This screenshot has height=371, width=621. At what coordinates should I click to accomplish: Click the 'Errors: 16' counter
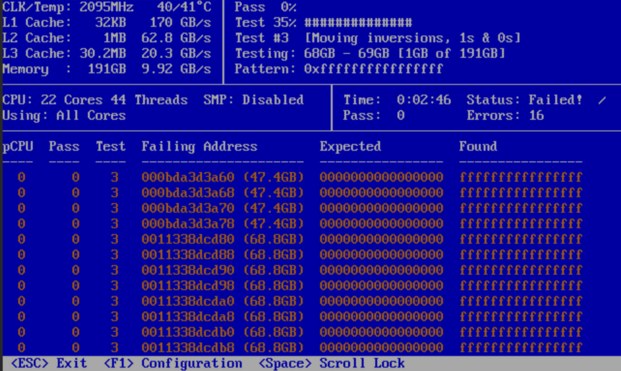click(x=505, y=115)
